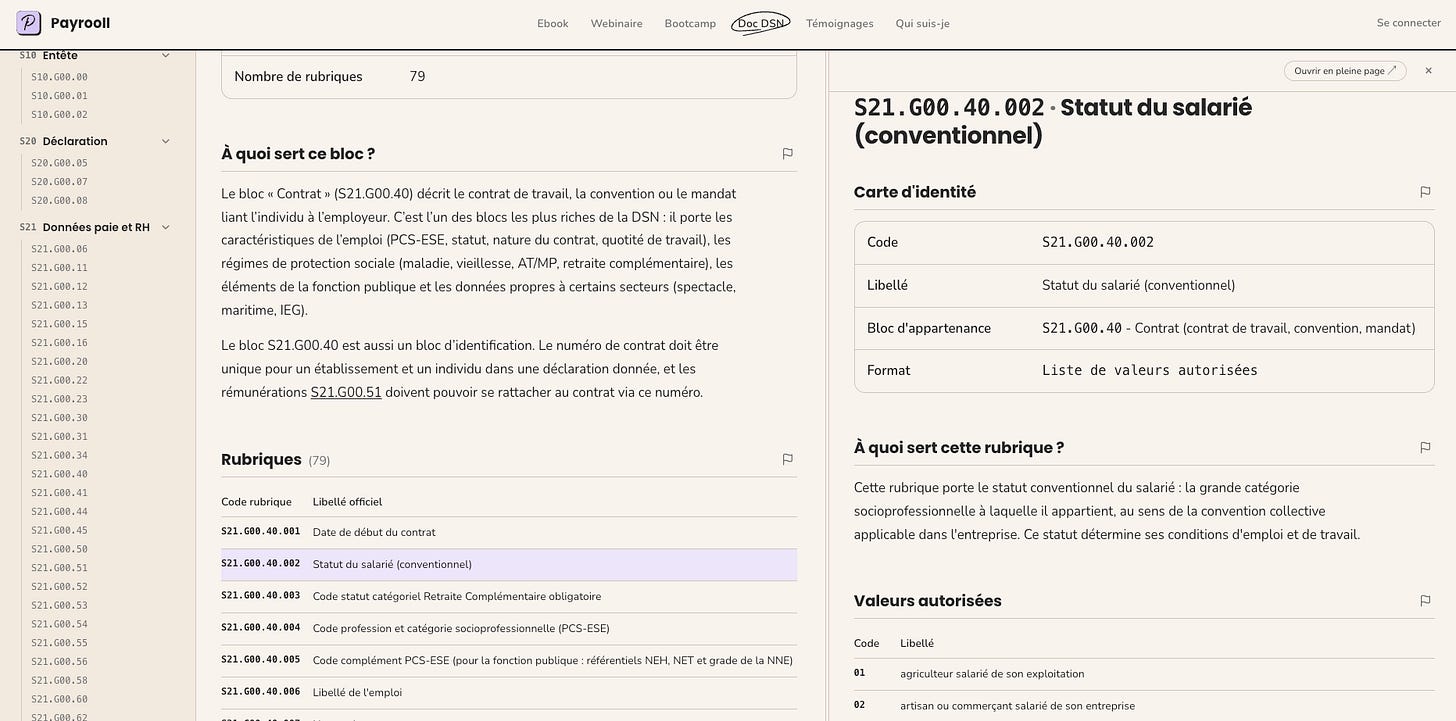Select S21.G00.58 in the sidebar
The width and height of the screenshot is (1456, 721).
coord(59,680)
